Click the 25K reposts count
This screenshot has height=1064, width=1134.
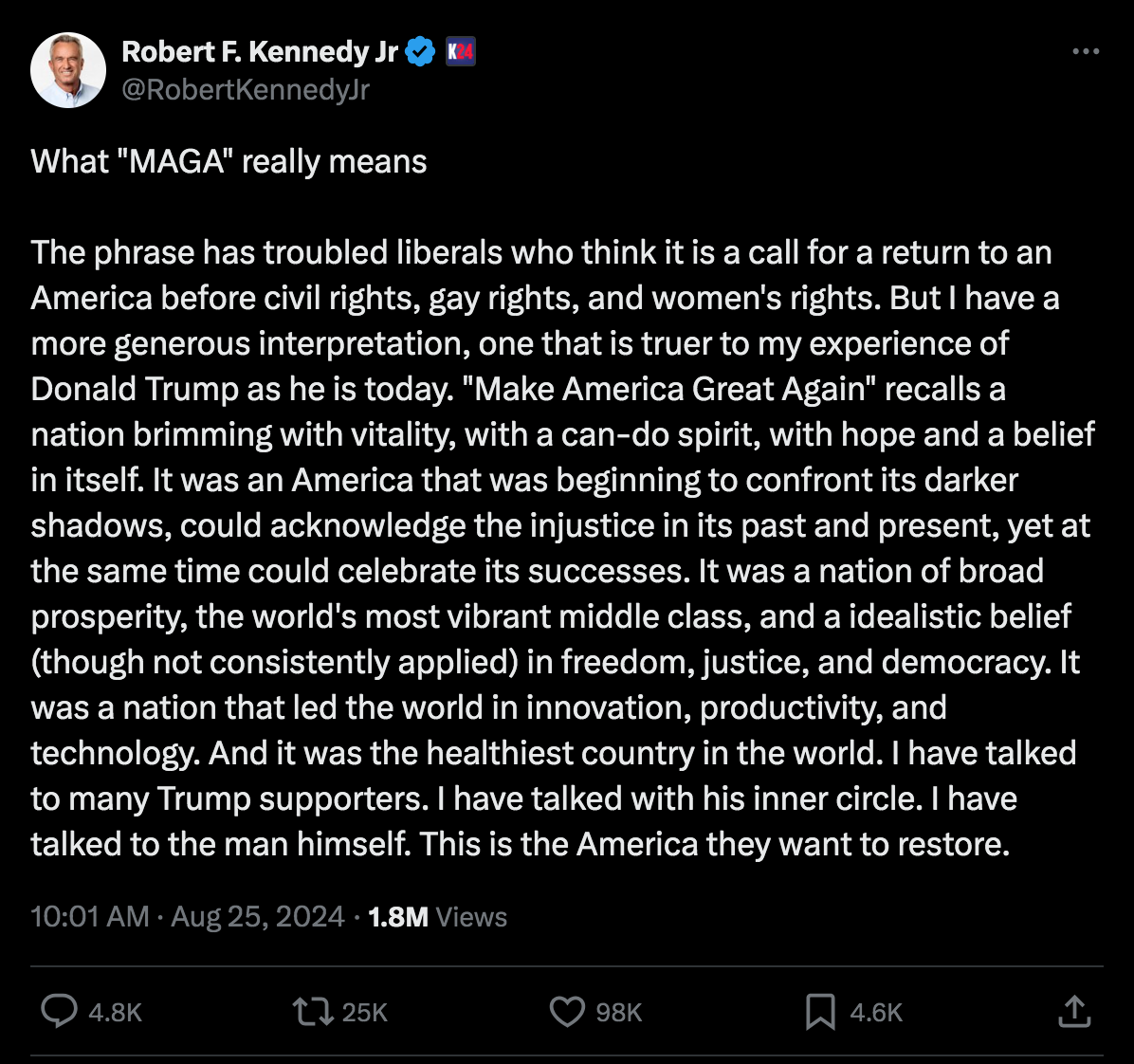pos(365,1013)
